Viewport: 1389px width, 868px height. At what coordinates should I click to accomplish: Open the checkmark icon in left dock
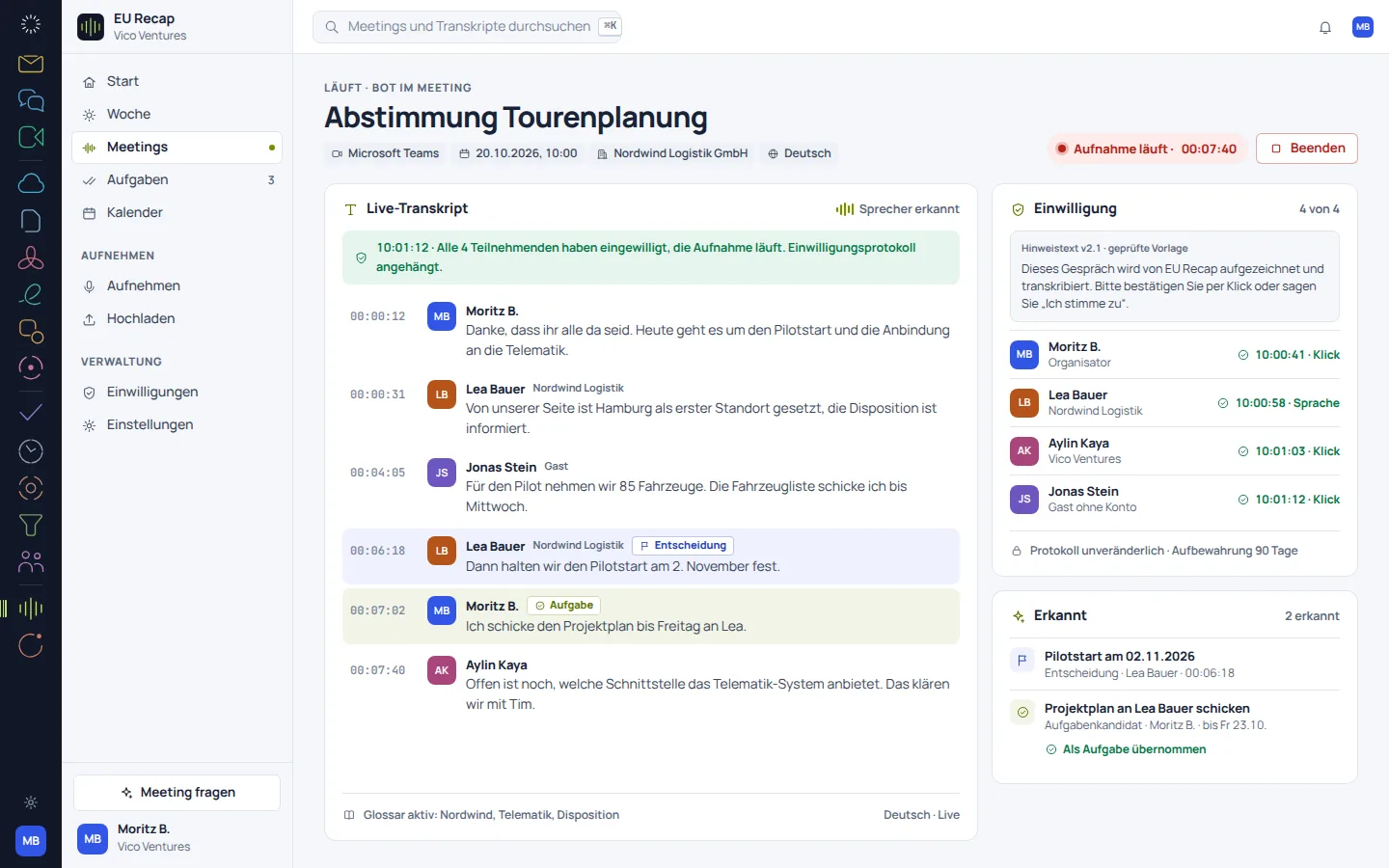point(31,413)
